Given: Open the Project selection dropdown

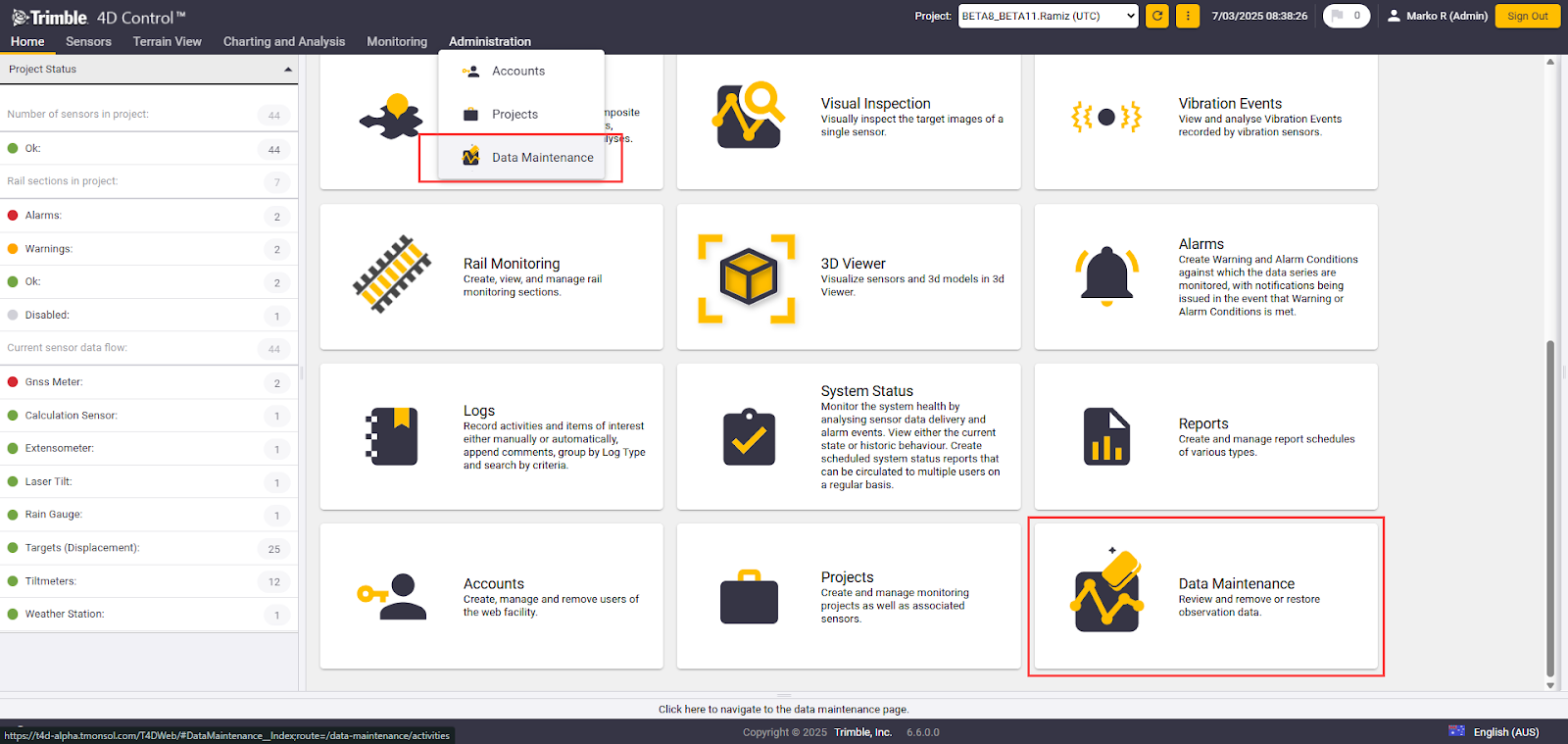Looking at the screenshot, I should (x=1048, y=16).
